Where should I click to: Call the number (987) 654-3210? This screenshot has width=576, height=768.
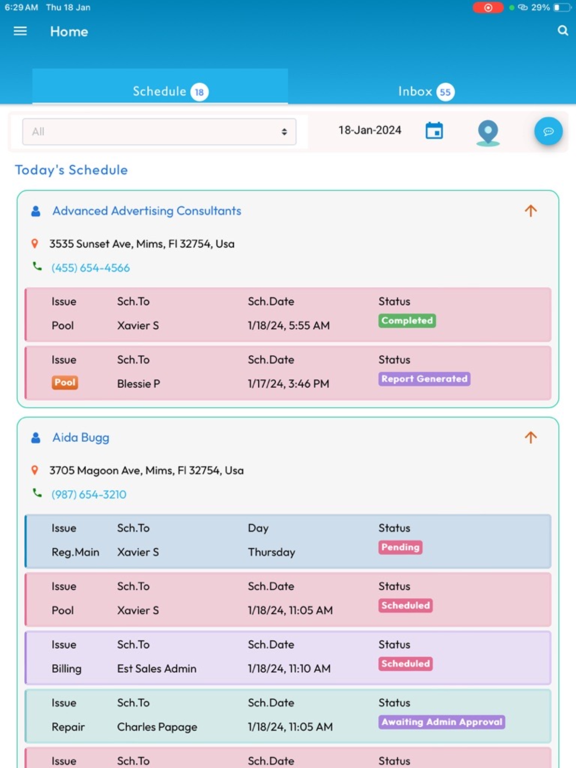[89, 494]
